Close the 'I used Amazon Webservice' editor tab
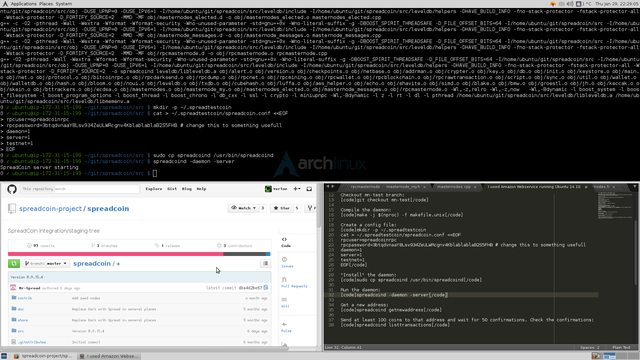Viewport: 640px width, 360px height. pos(586,187)
